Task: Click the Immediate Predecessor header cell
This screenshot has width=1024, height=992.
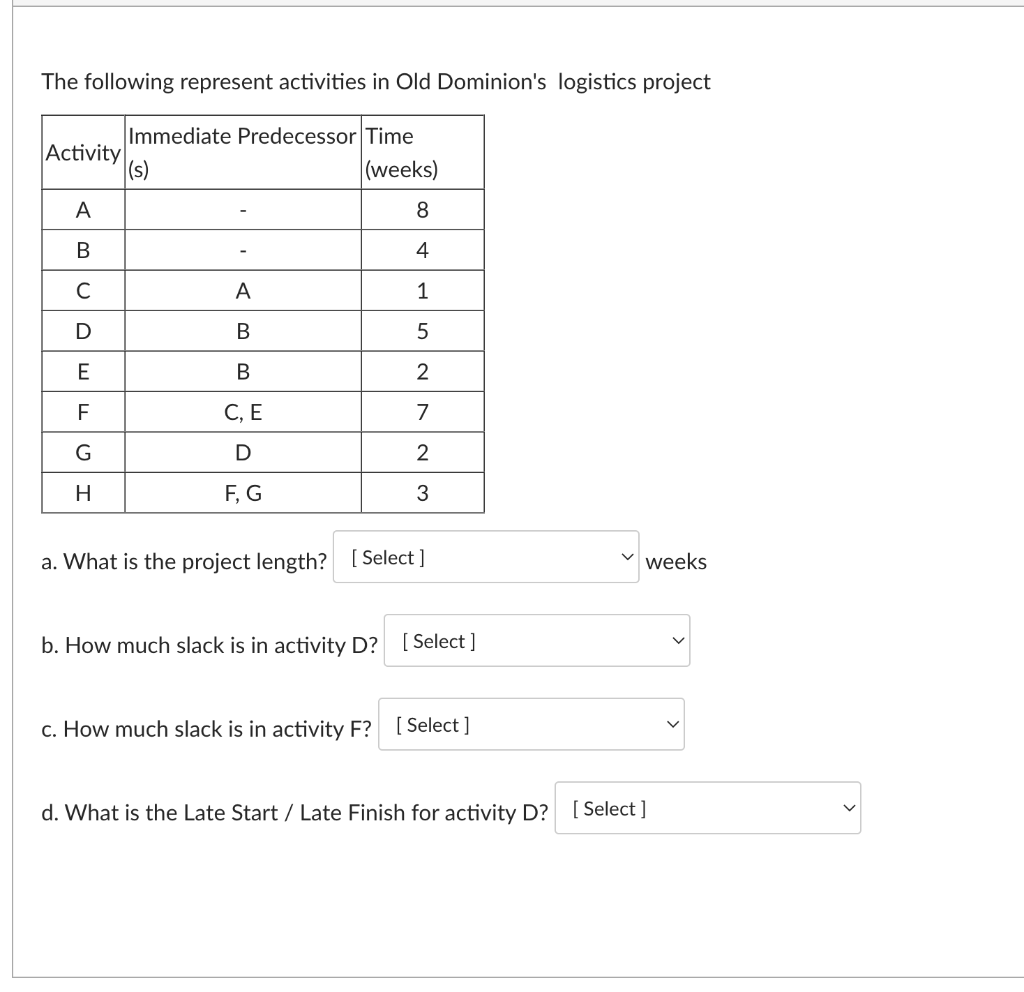Action: pos(241,151)
